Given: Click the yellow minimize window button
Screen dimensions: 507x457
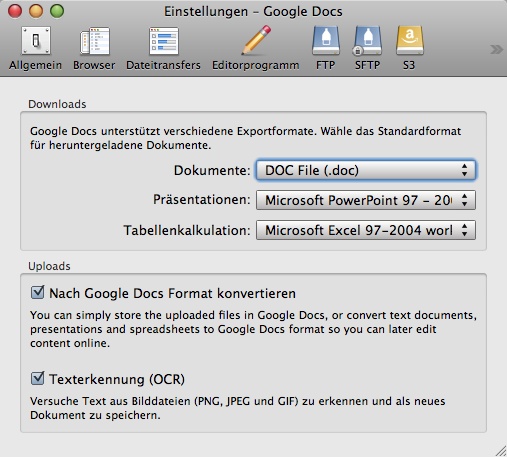Looking at the screenshot, I should 36,11.
